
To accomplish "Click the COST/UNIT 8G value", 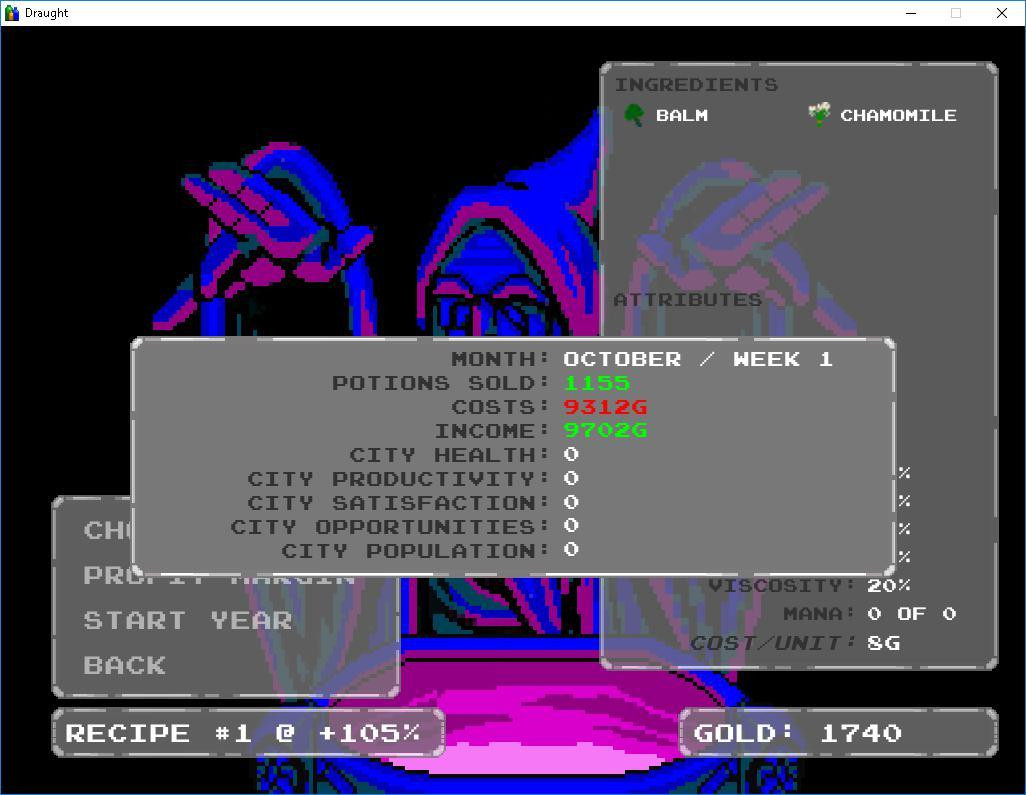I will [883, 643].
